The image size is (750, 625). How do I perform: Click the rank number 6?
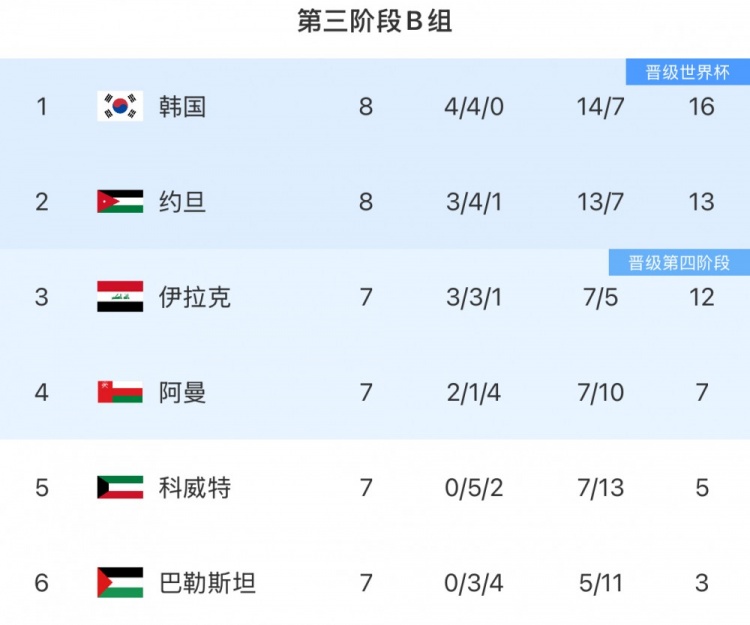click(41, 582)
